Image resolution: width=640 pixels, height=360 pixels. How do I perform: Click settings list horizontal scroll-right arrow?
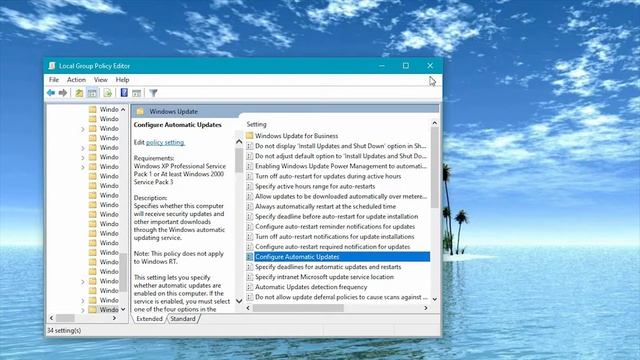point(426,308)
